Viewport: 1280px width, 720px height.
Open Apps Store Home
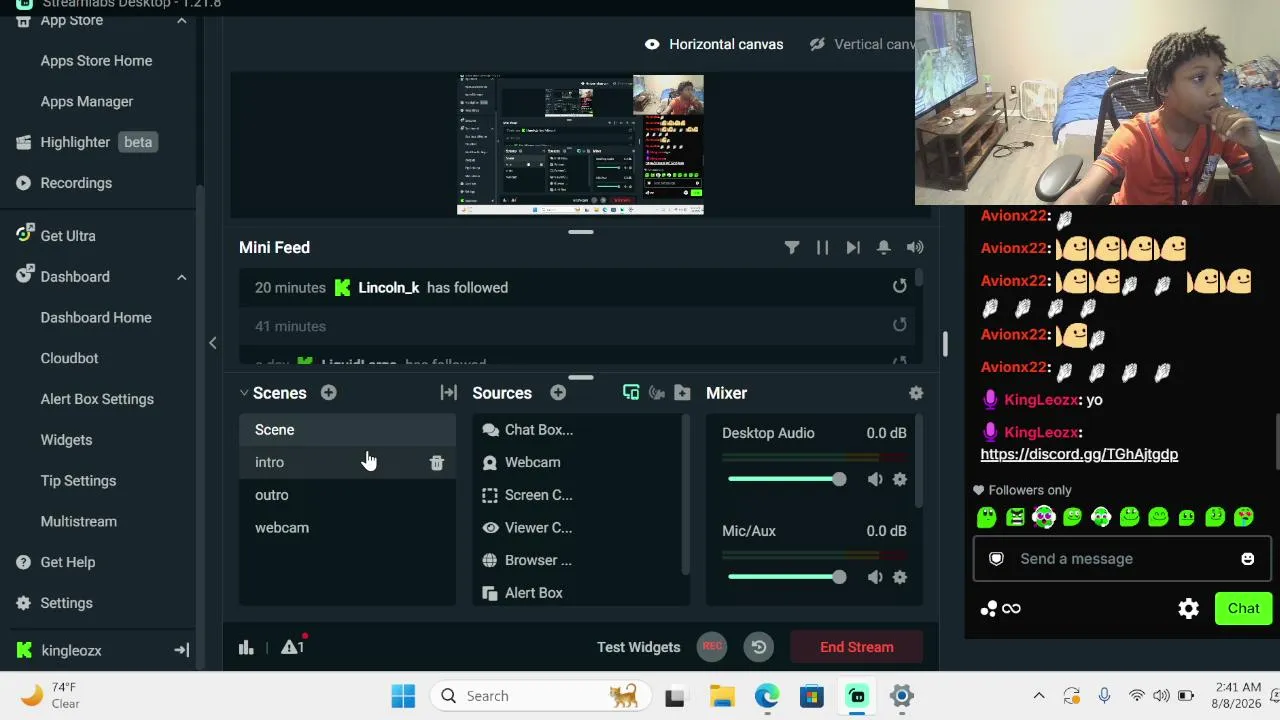coord(96,61)
